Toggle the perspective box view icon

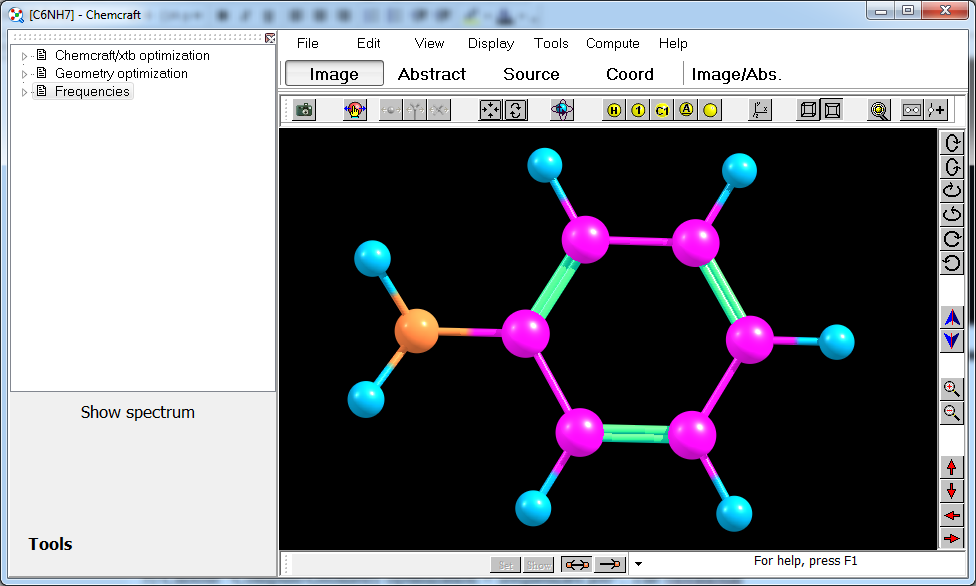coord(832,110)
